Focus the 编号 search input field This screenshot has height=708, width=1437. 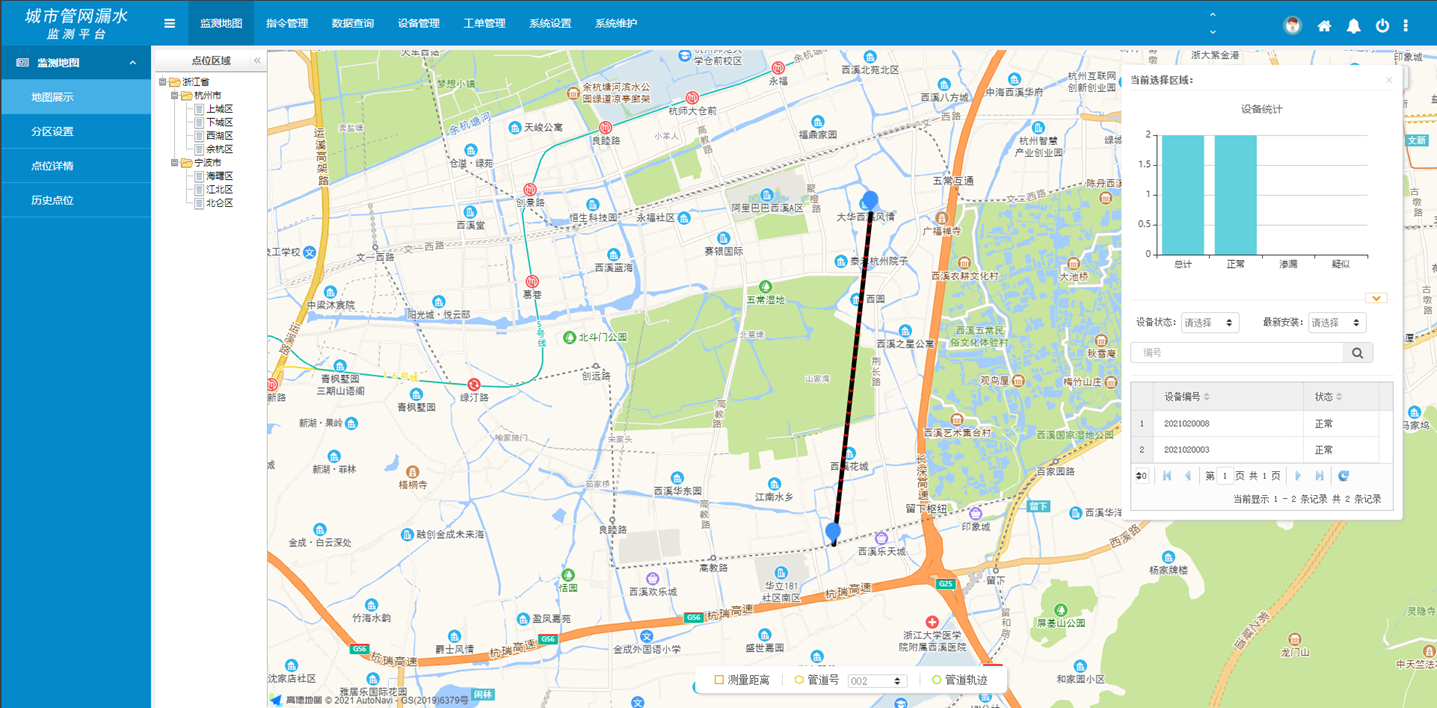(1237, 353)
